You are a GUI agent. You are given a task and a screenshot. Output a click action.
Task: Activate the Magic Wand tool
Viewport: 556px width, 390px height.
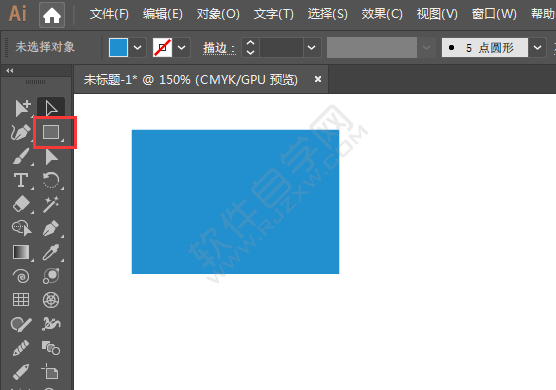51,205
